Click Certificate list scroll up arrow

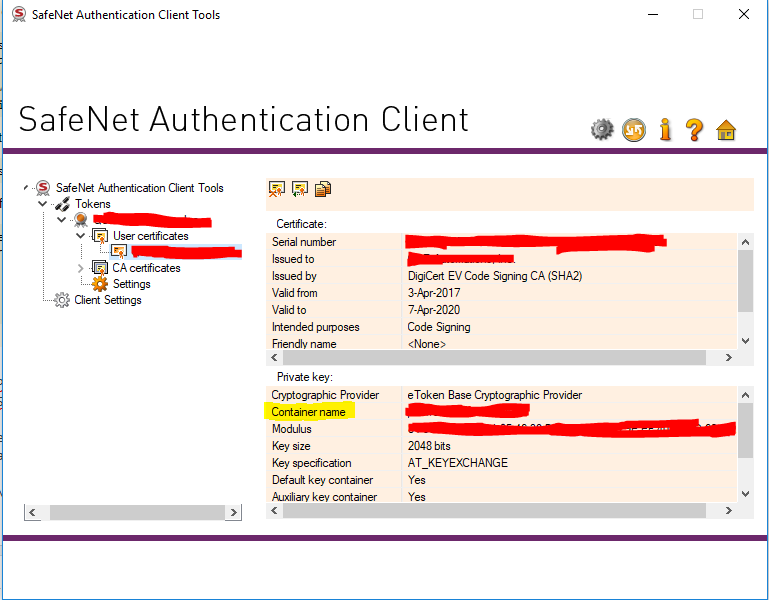coord(745,242)
